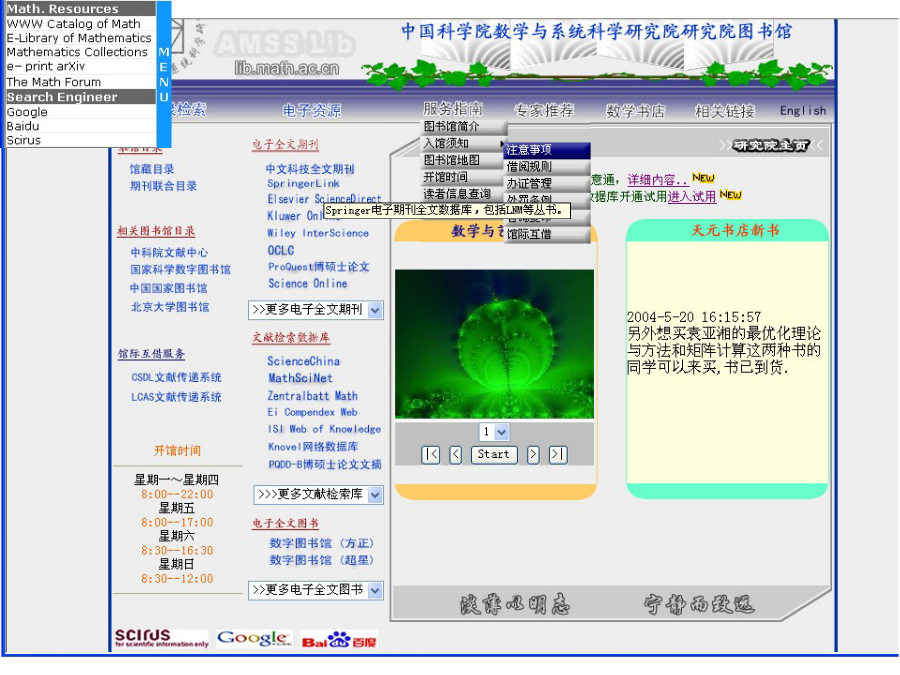Select 馆际互借 submenu item
This screenshot has width=900, height=675.
[x=547, y=234]
